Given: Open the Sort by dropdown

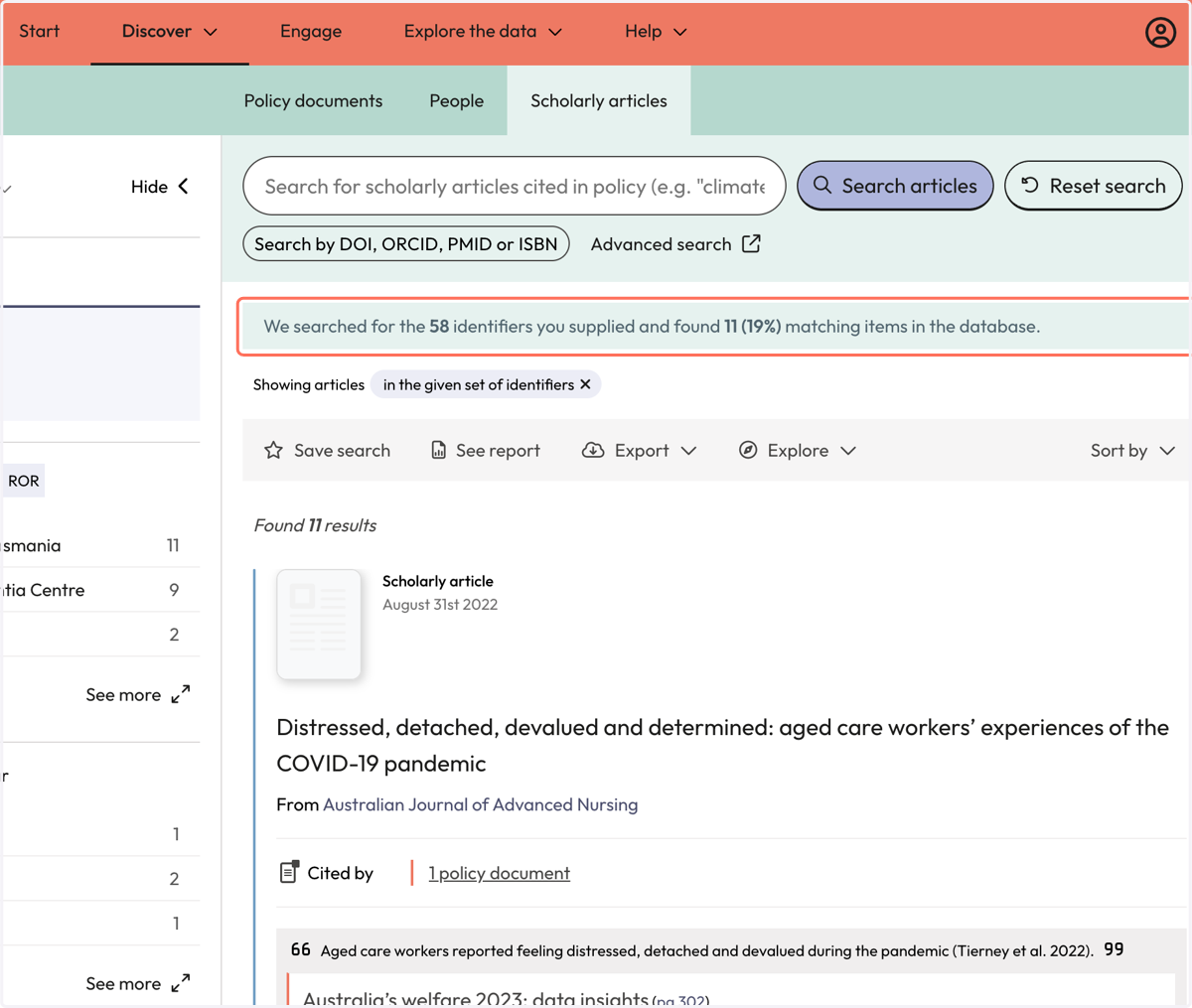Looking at the screenshot, I should pos(1132,450).
